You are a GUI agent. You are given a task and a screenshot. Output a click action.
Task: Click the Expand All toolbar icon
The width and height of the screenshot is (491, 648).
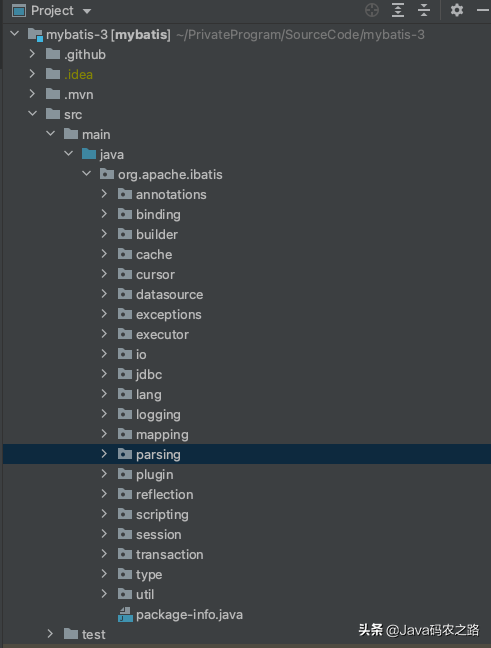pyautogui.click(x=398, y=10)
